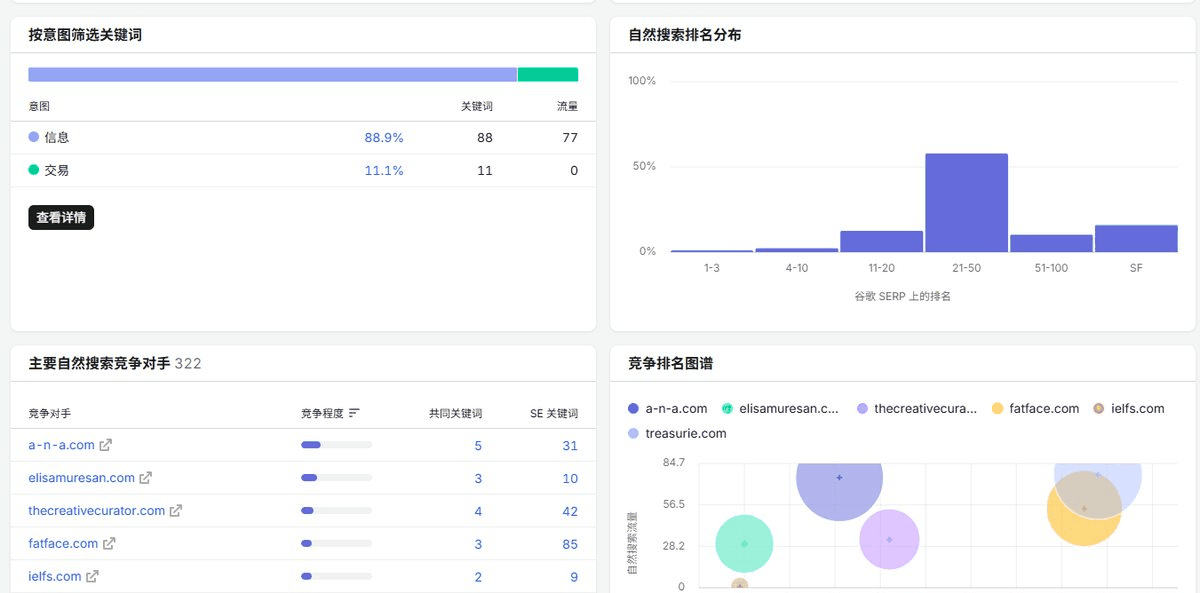
Task: Open external link icon beside ielfs.com
Action: (92, 576)
